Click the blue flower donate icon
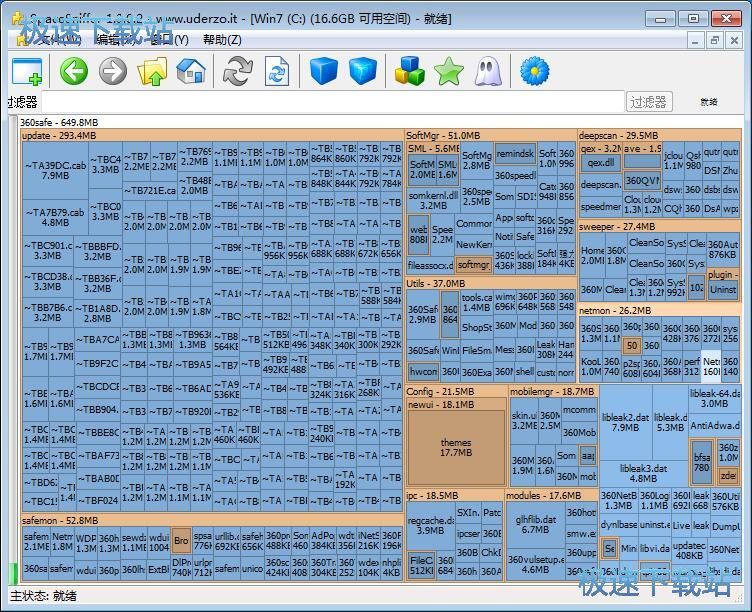The width and height of the screenshot is (752, 612). pos(534,71)
